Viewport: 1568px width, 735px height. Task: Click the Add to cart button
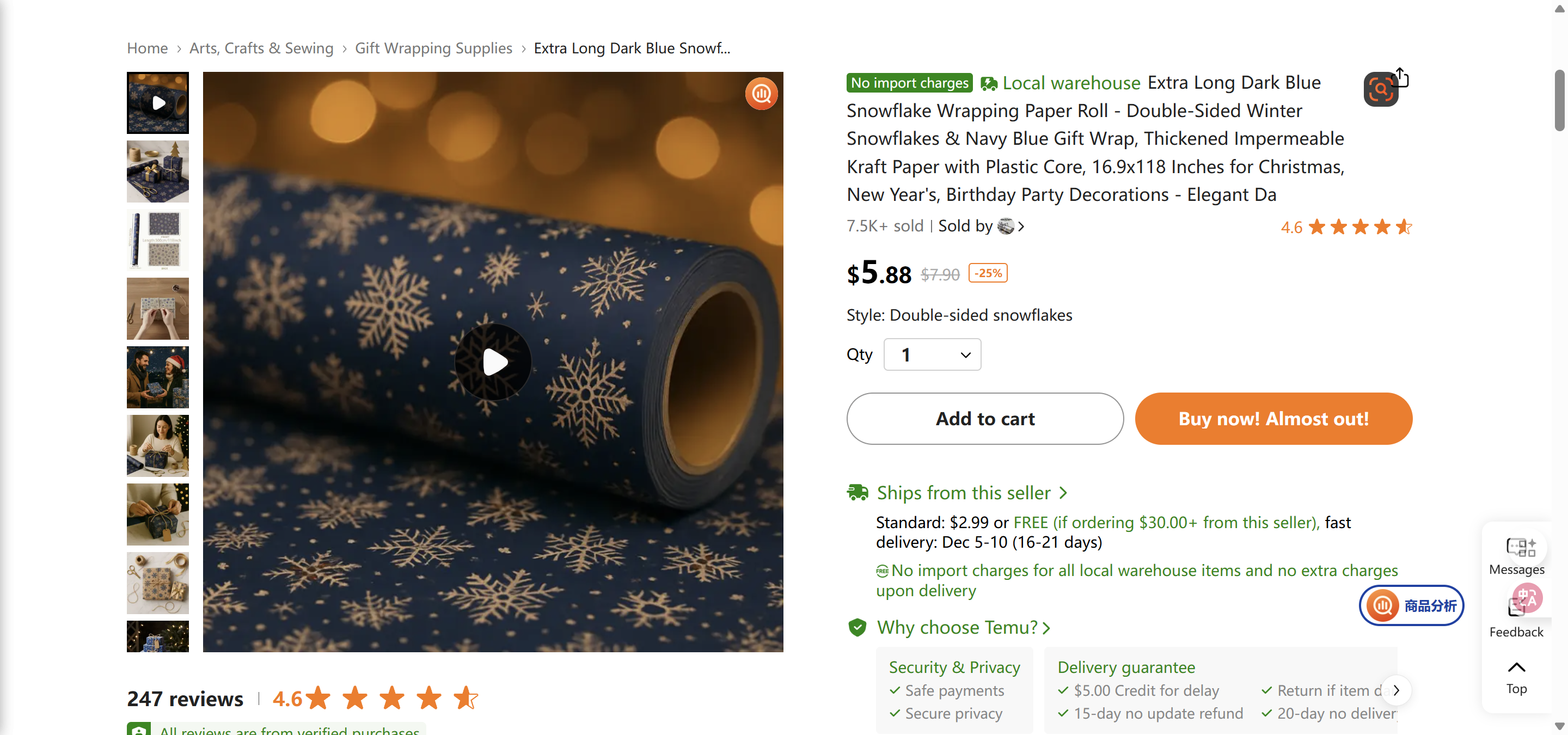(x=985, y=418)
